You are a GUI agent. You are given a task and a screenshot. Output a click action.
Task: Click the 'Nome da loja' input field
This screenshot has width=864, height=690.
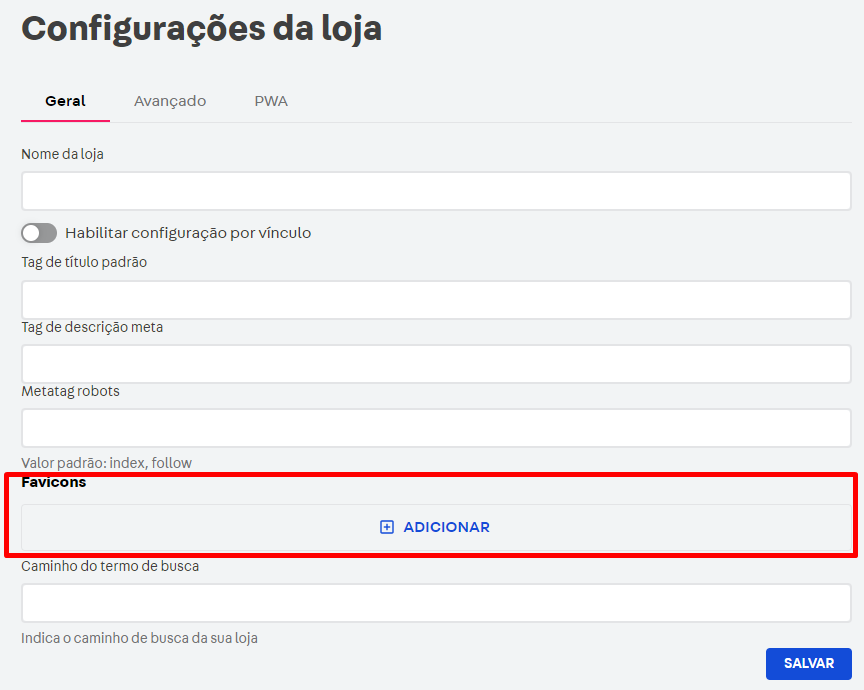(x=435, y=191)
